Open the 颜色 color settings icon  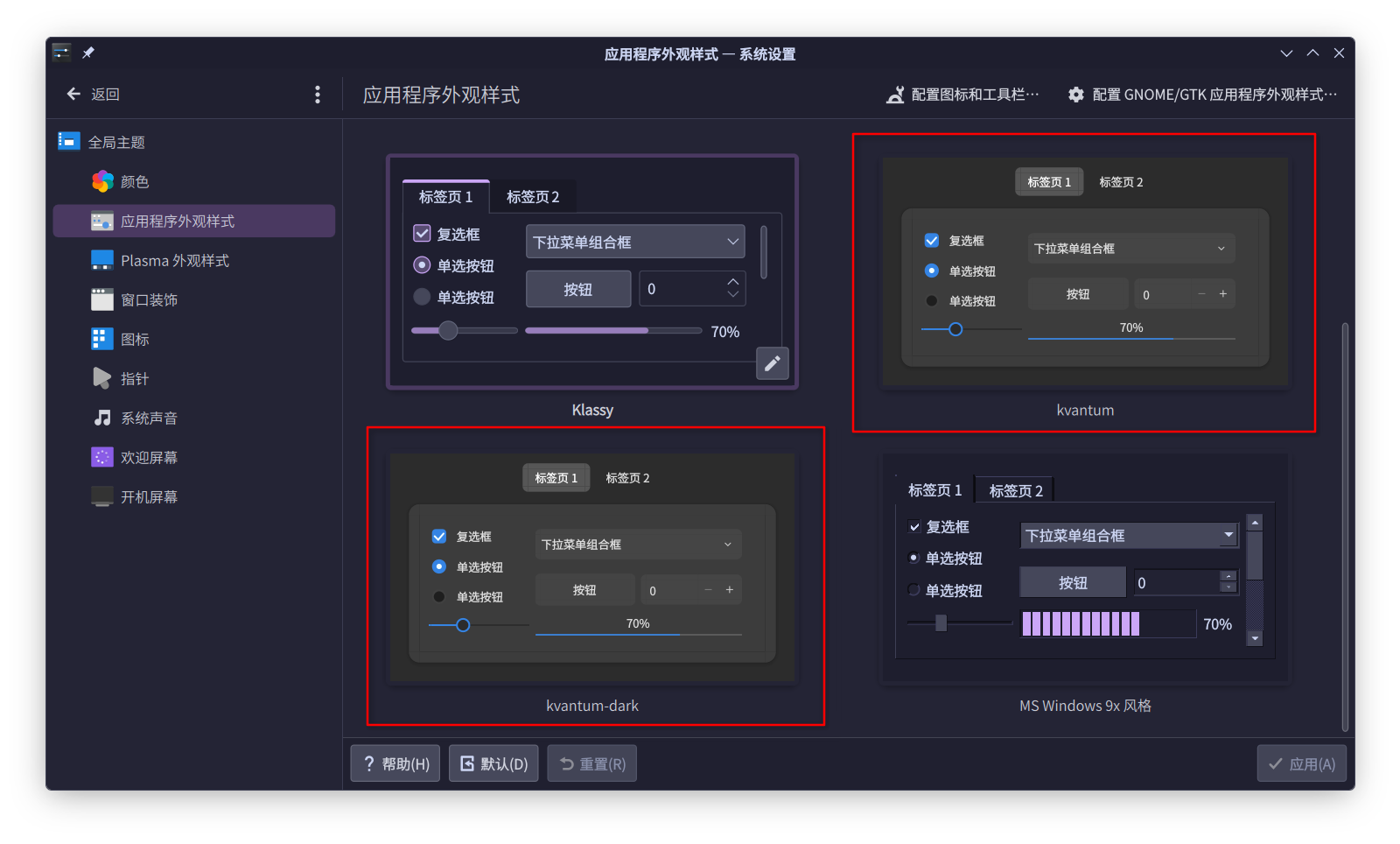(x=102, y=181)
